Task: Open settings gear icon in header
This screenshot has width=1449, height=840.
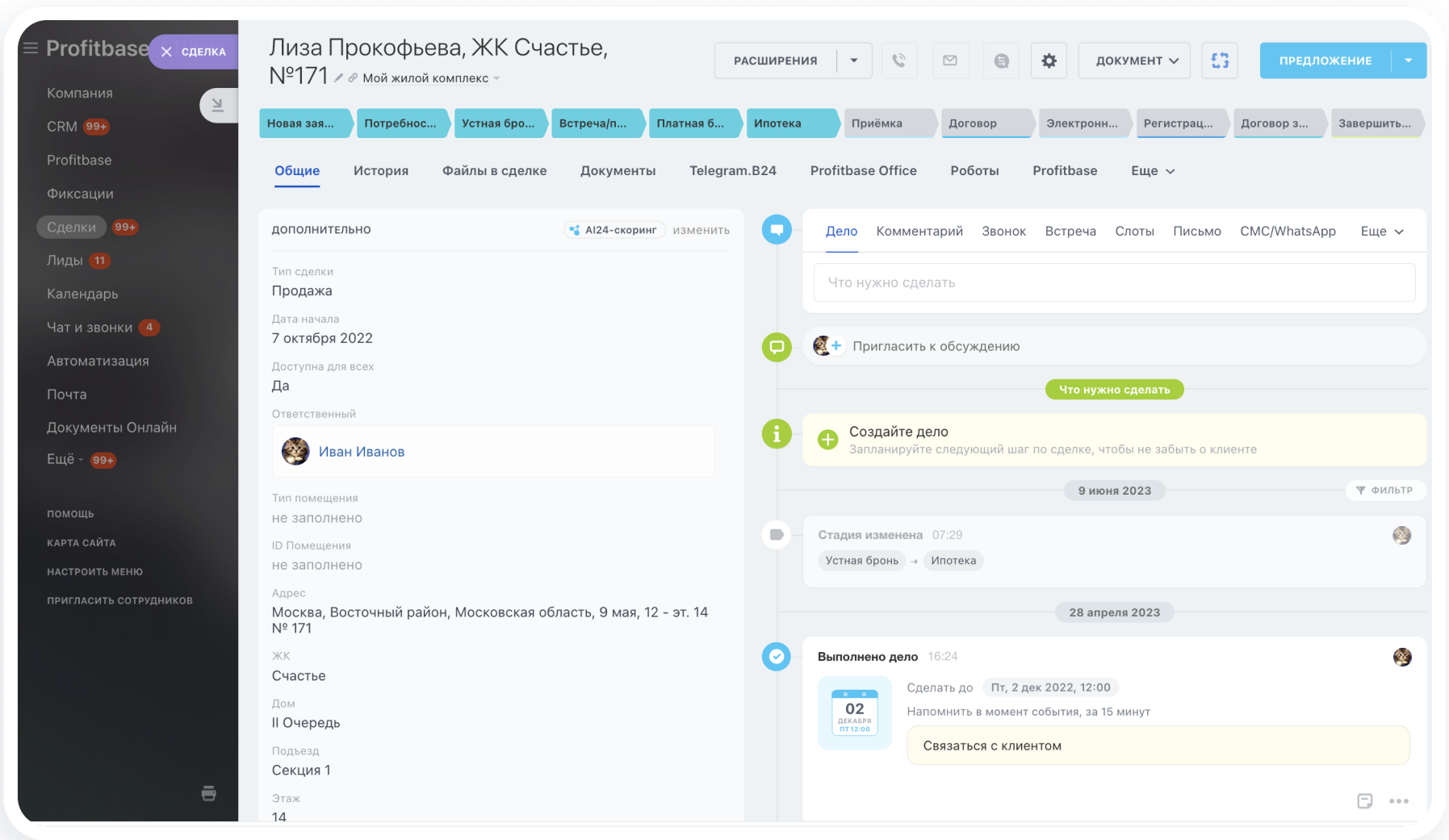Action: point(1049,61)
